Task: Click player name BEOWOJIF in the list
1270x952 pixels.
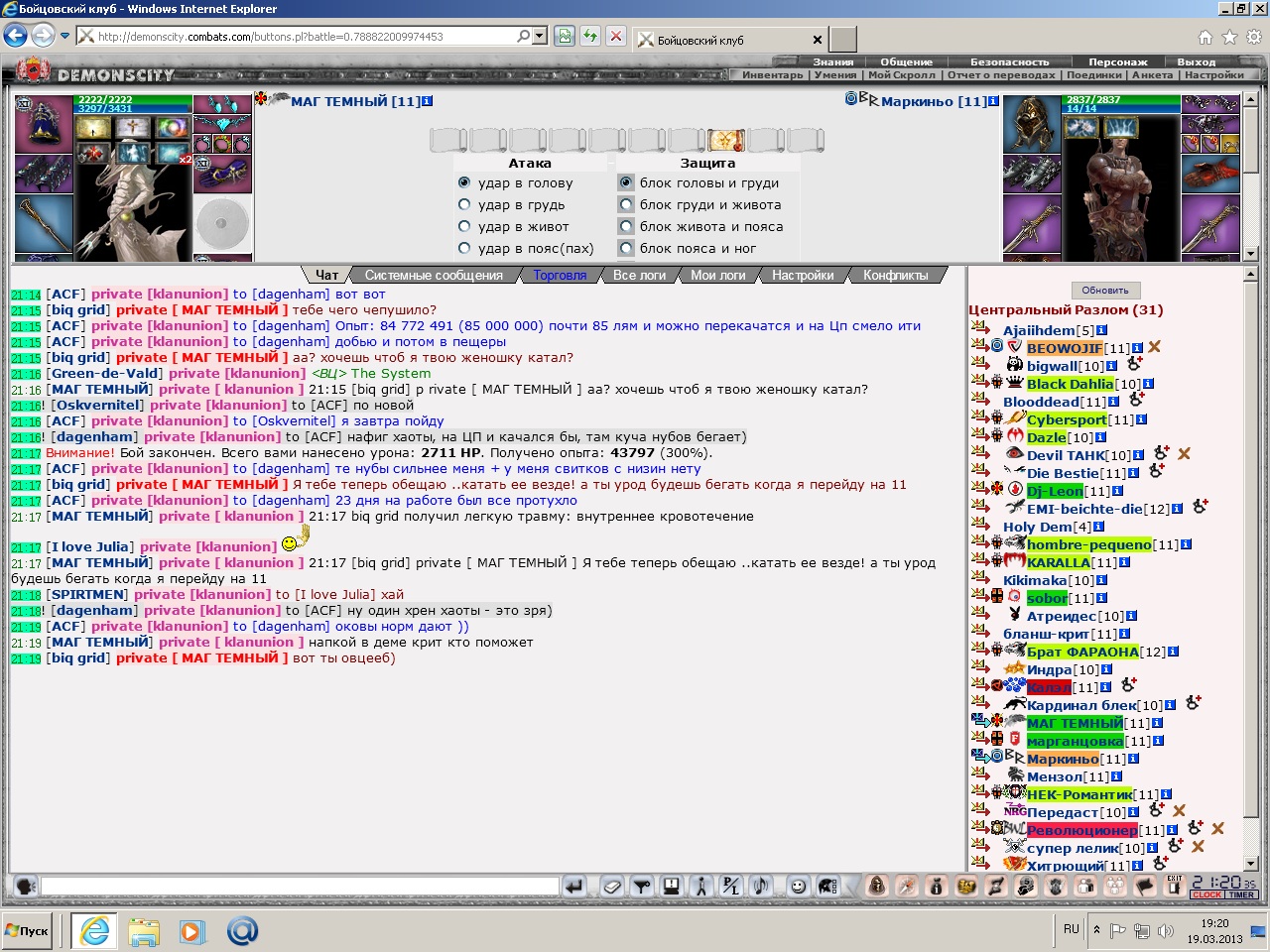Action: (1065, 348)
